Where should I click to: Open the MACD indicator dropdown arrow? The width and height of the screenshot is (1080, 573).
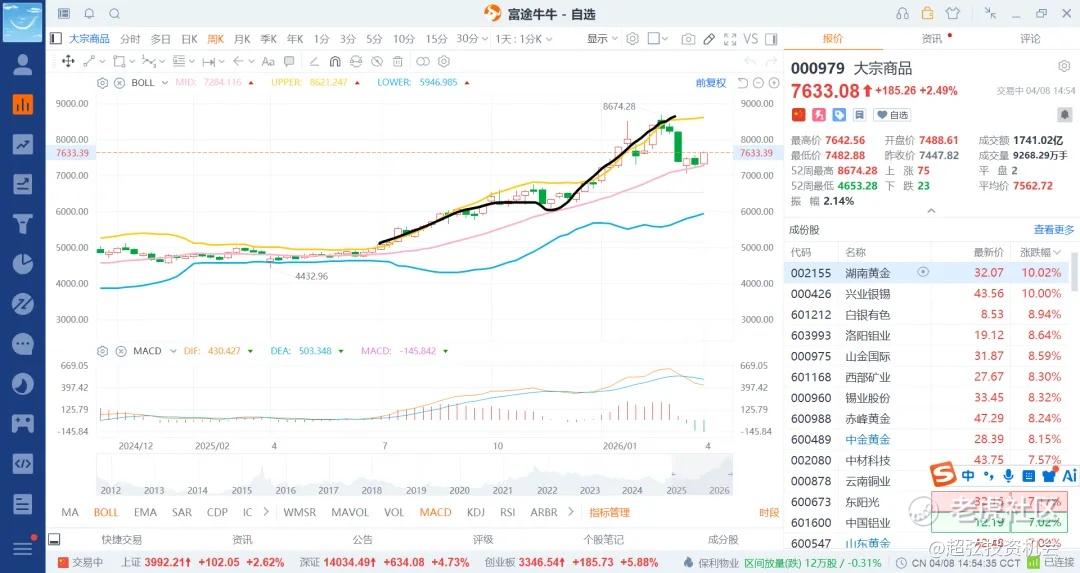pyautogui.click(x=173, y=351)
